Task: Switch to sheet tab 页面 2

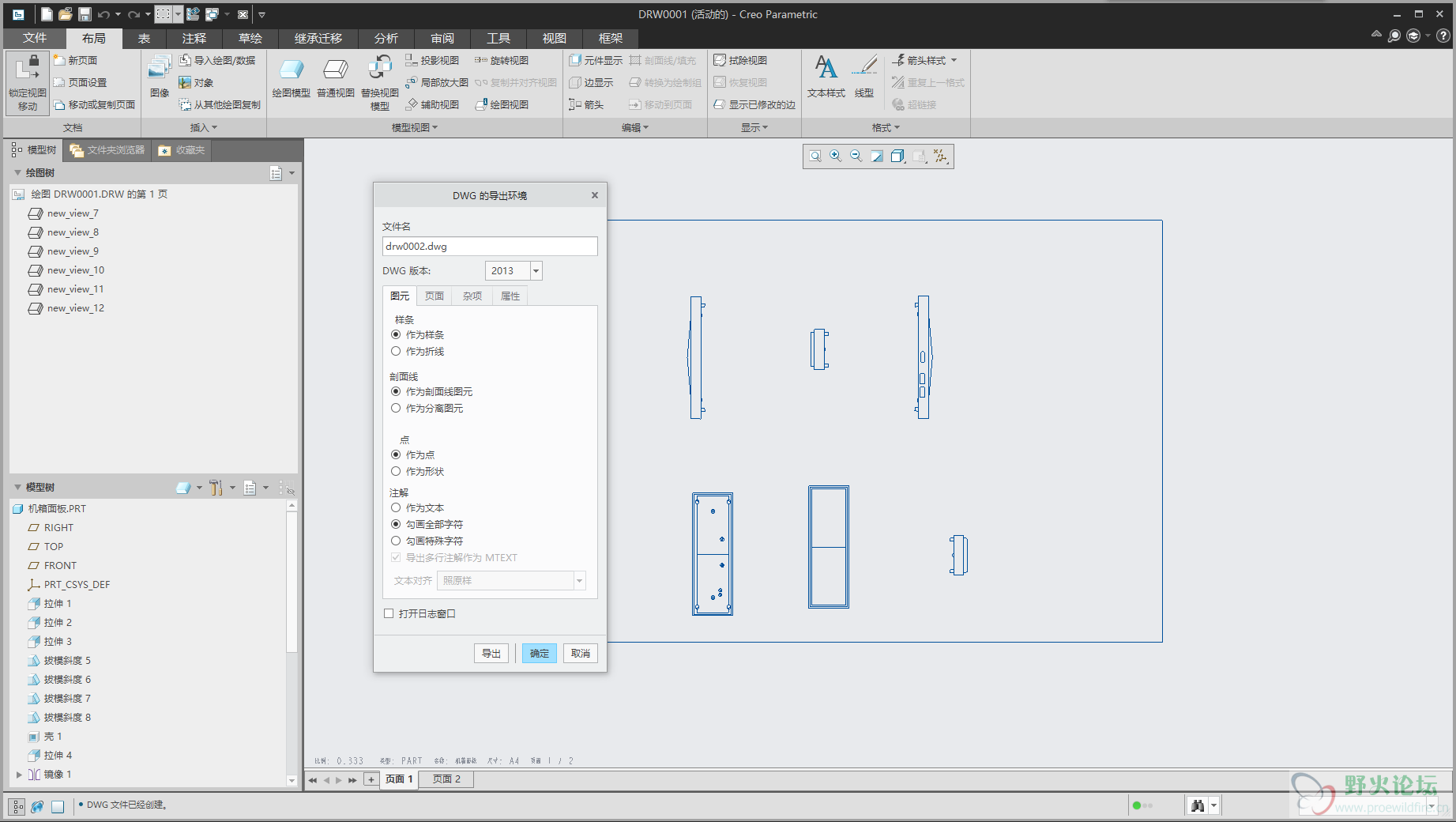Action: [446, 779]
